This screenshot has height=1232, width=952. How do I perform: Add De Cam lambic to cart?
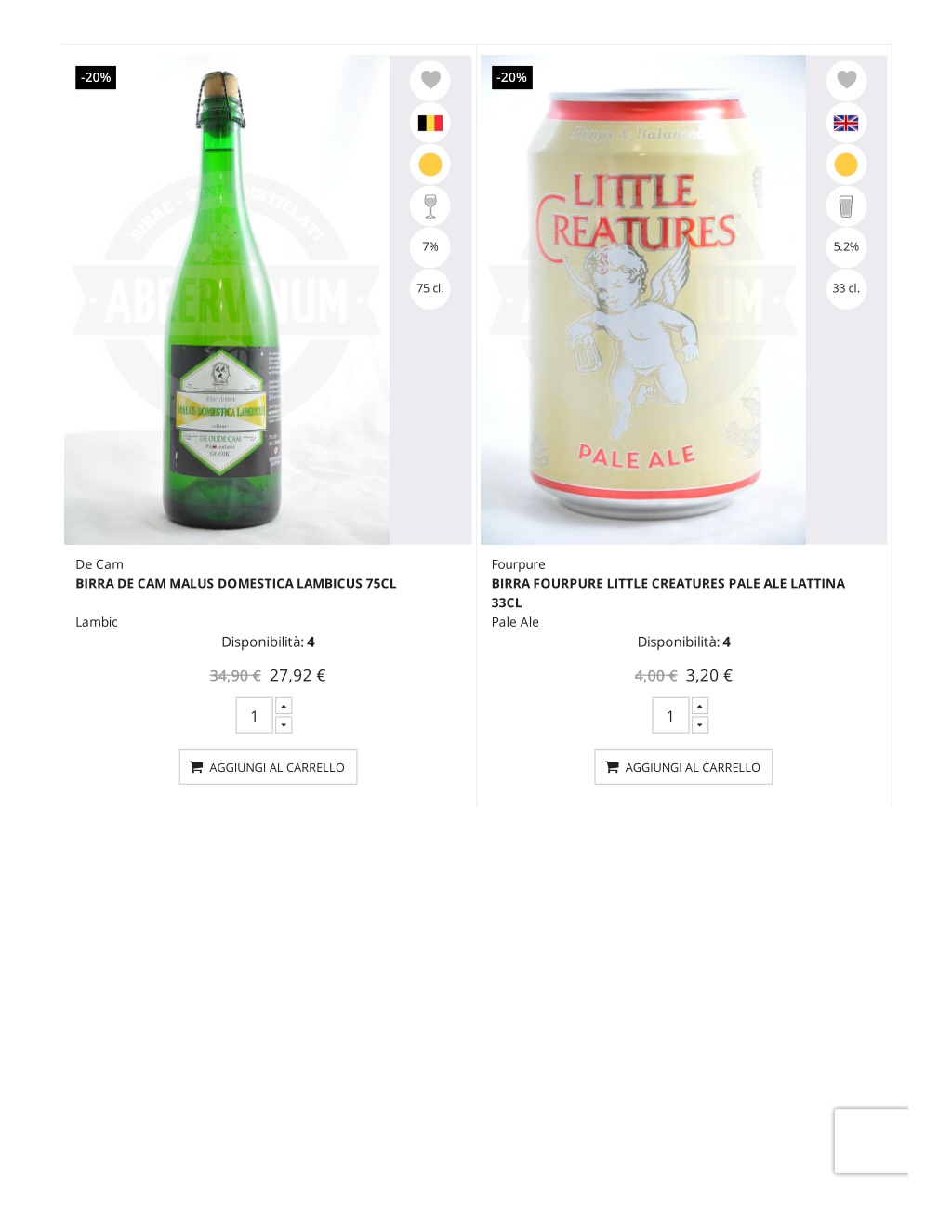[268, 767]
